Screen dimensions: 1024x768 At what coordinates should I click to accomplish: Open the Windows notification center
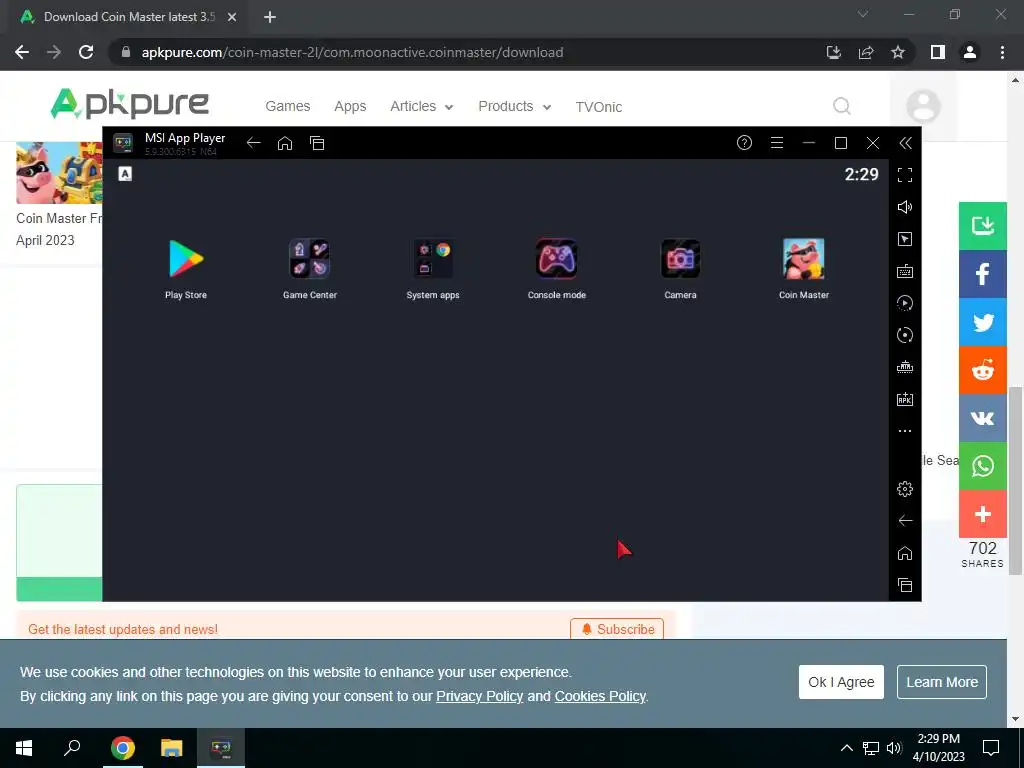point(991,748)
